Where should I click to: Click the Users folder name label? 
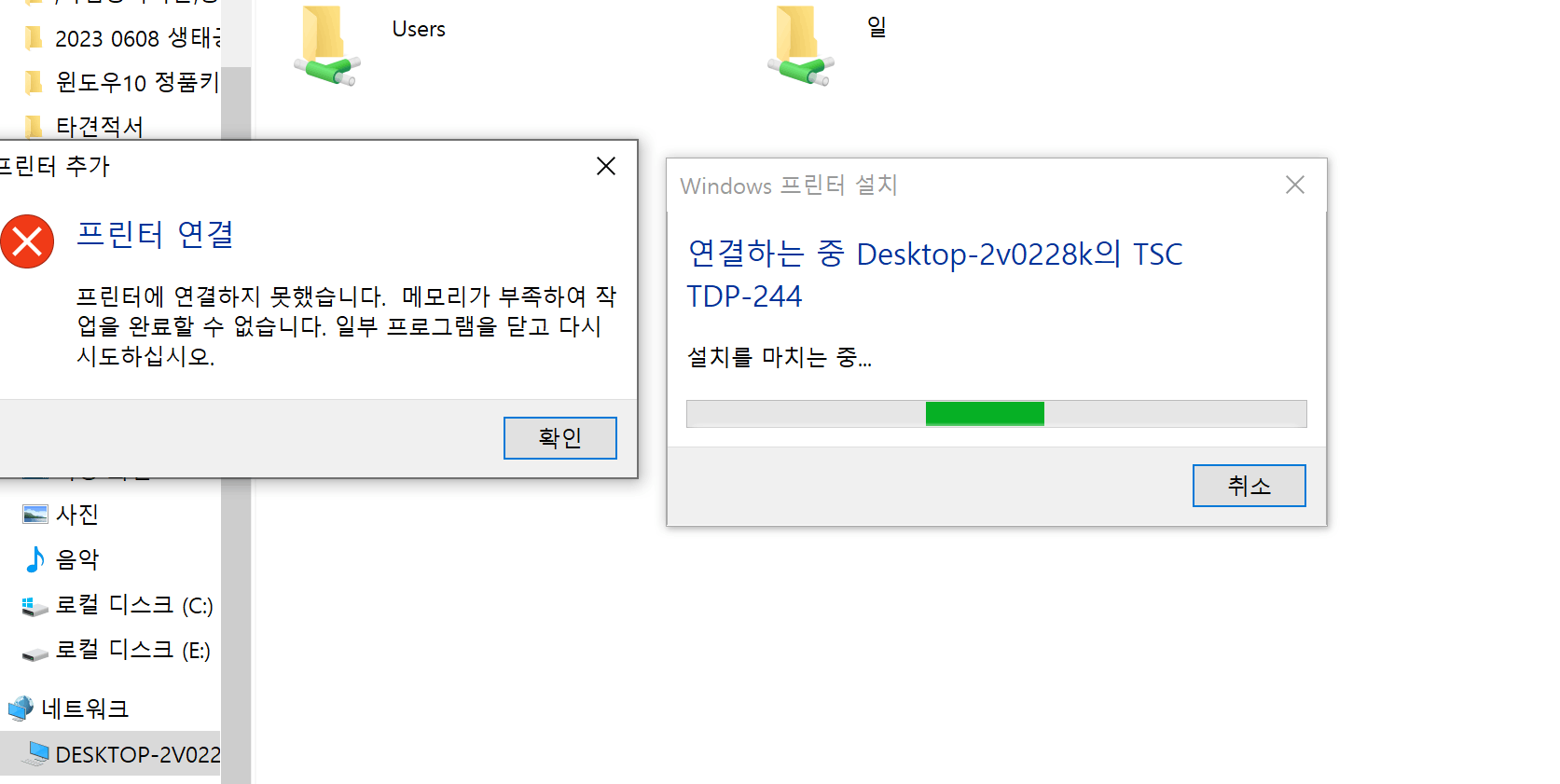(x=419, y=29)
